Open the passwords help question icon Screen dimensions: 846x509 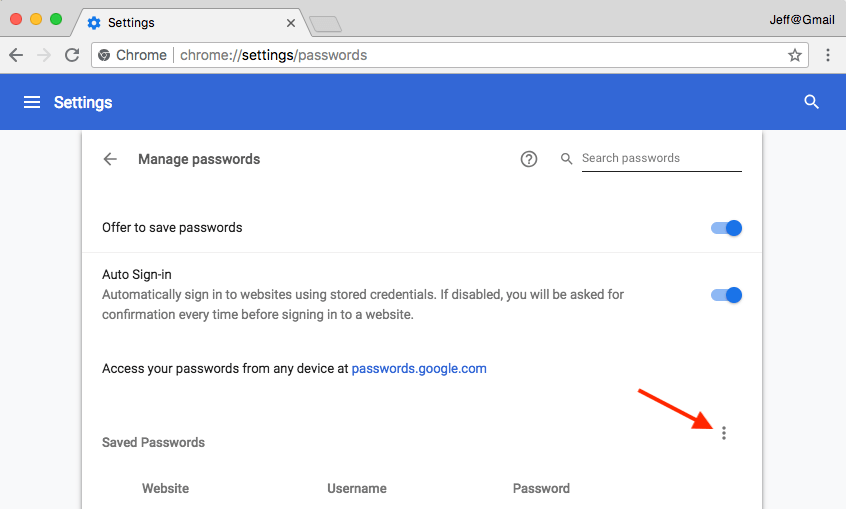pyautogui.click(x=529, y=159)
